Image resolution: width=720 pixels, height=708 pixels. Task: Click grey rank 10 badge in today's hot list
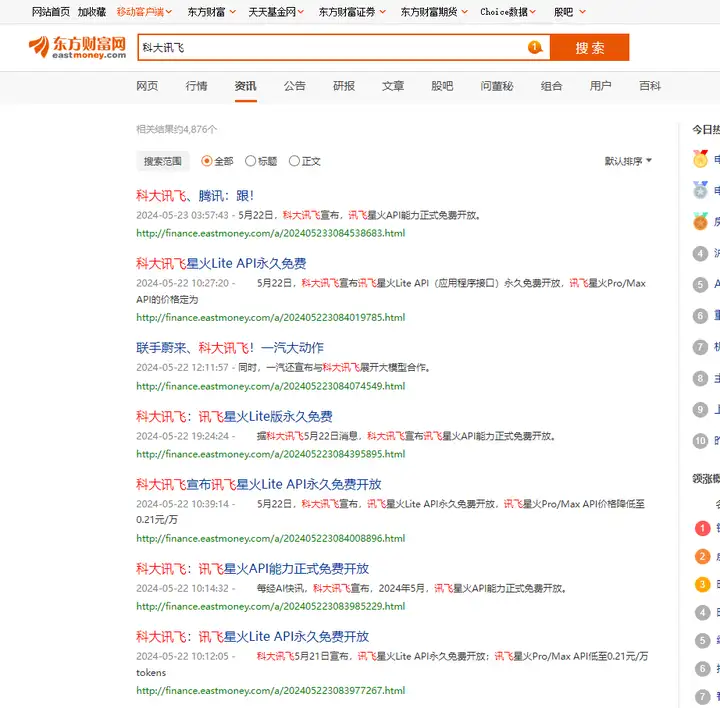(x=700, y=441)
